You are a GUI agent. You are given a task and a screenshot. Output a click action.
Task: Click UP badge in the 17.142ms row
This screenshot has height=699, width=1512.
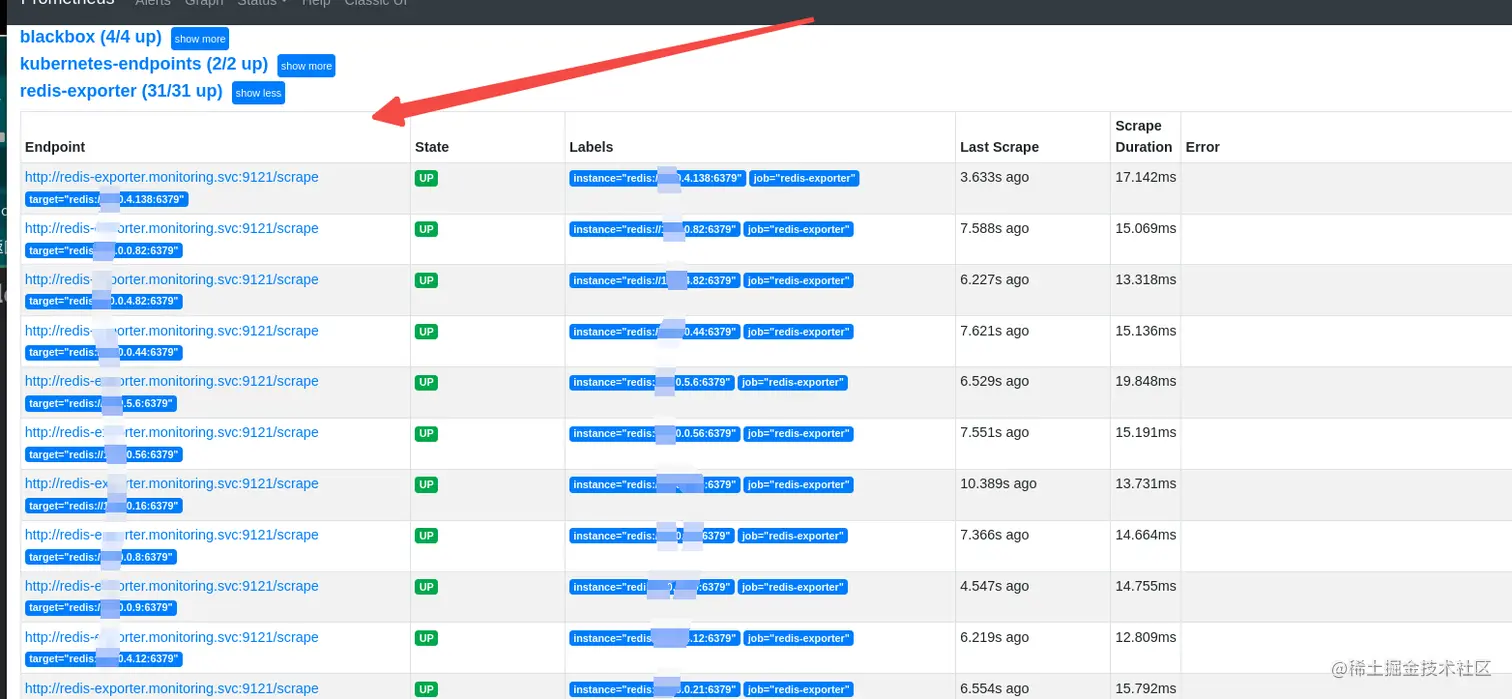click(x=427, y=178)
